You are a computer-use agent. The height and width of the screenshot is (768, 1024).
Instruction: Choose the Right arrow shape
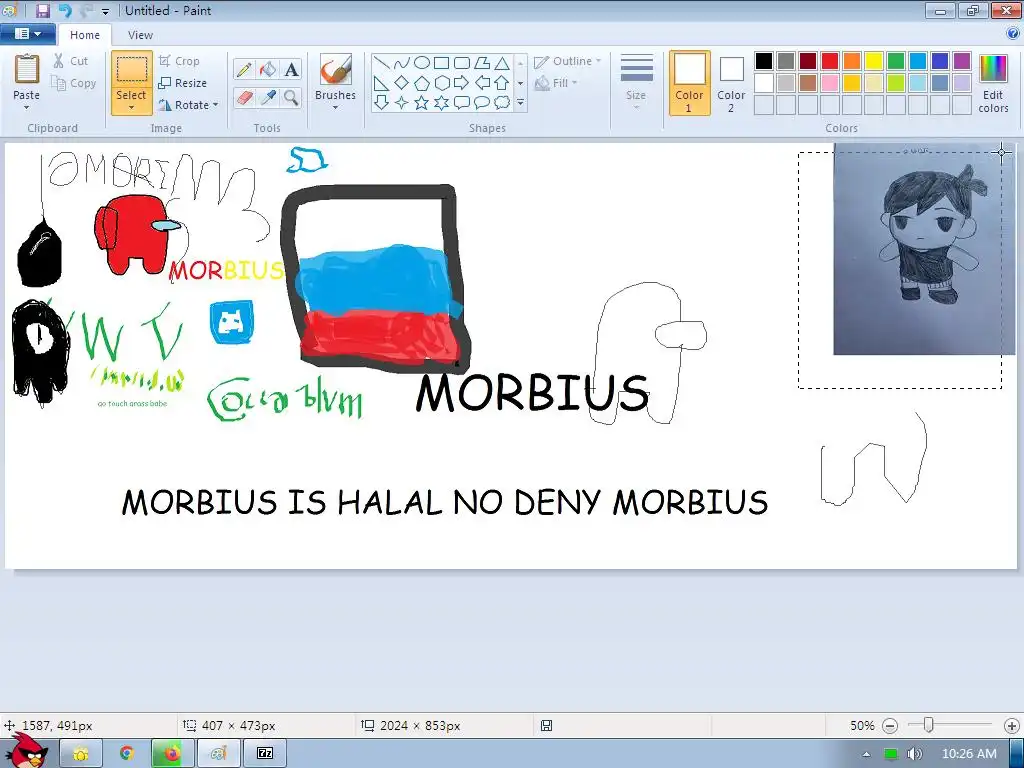tap(462, 83)
